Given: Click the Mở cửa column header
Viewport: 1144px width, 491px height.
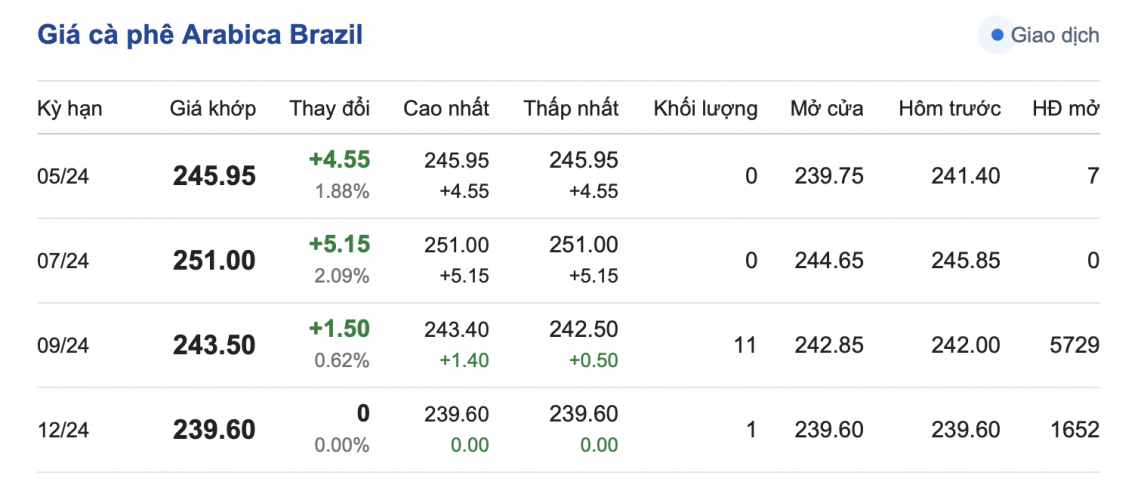Looking at the screenshot, I should (x=827, y=108).
